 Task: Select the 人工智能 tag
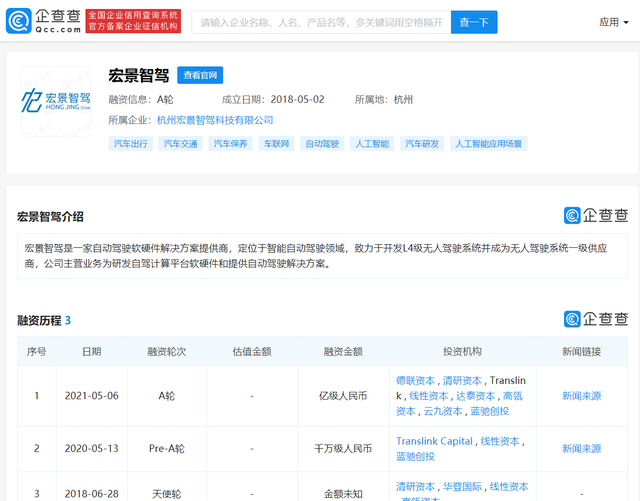click(x=372, y=144)
